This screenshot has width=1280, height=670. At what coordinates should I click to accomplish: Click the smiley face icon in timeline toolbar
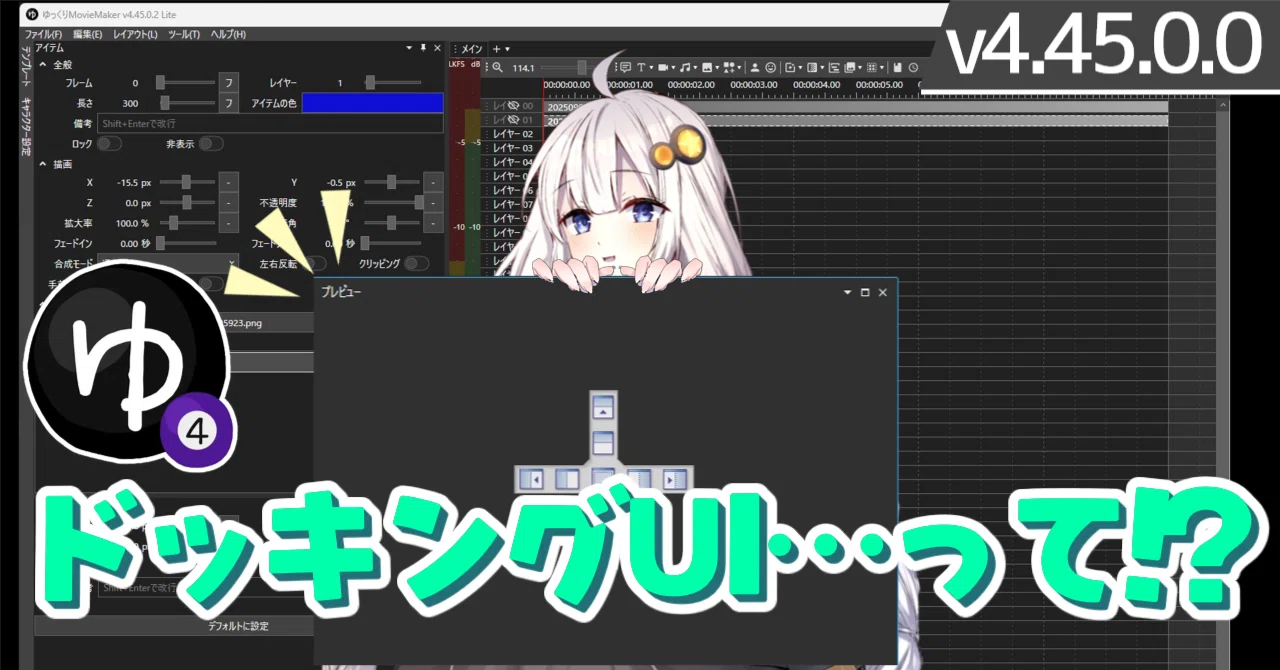point(770,67)
